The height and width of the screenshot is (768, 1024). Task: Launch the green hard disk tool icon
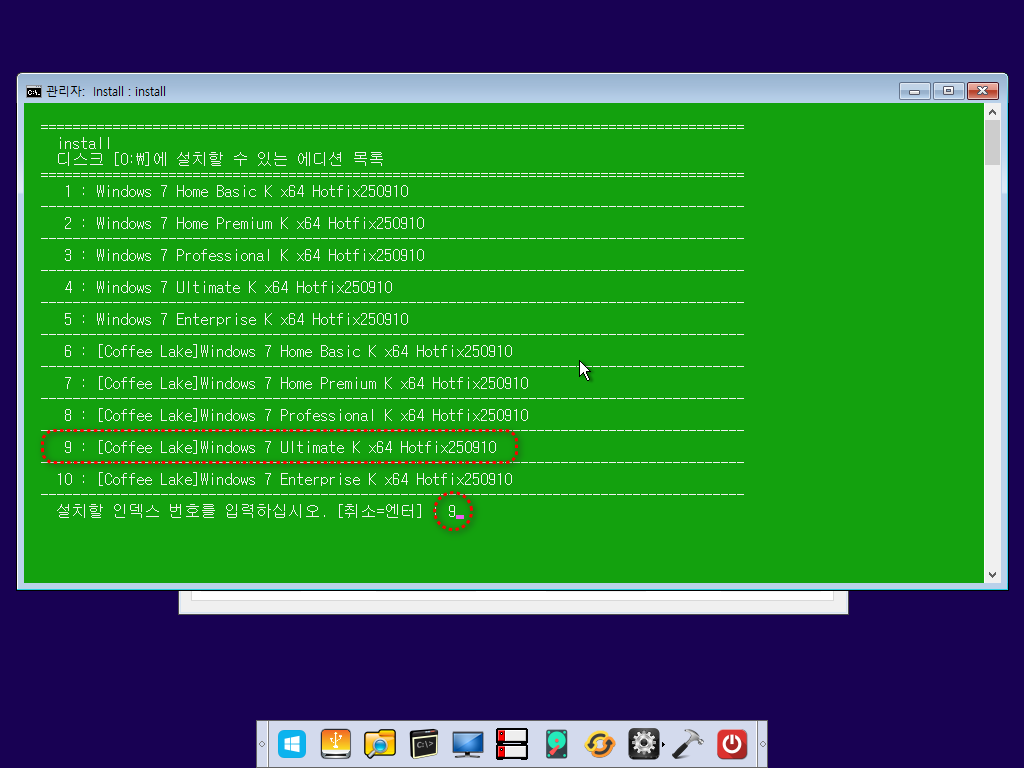556,744
